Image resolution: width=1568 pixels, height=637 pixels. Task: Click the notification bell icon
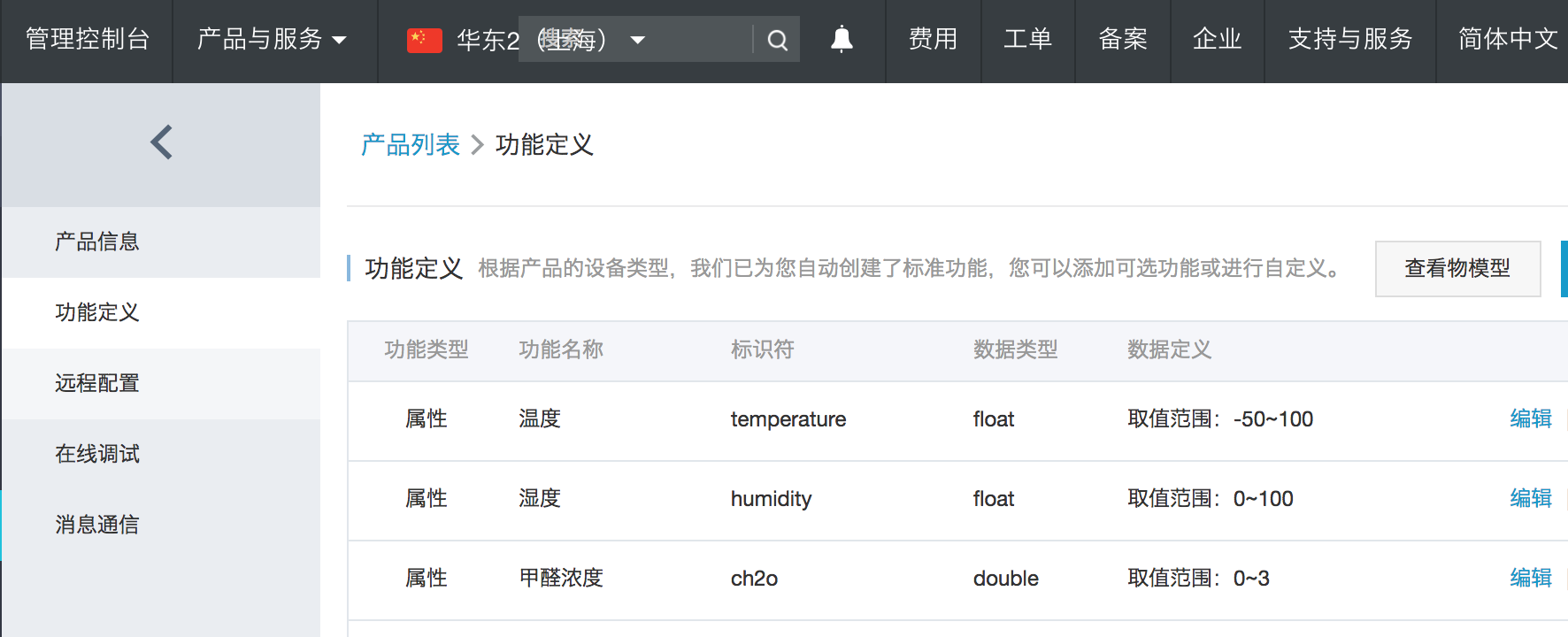click(842, 39)
